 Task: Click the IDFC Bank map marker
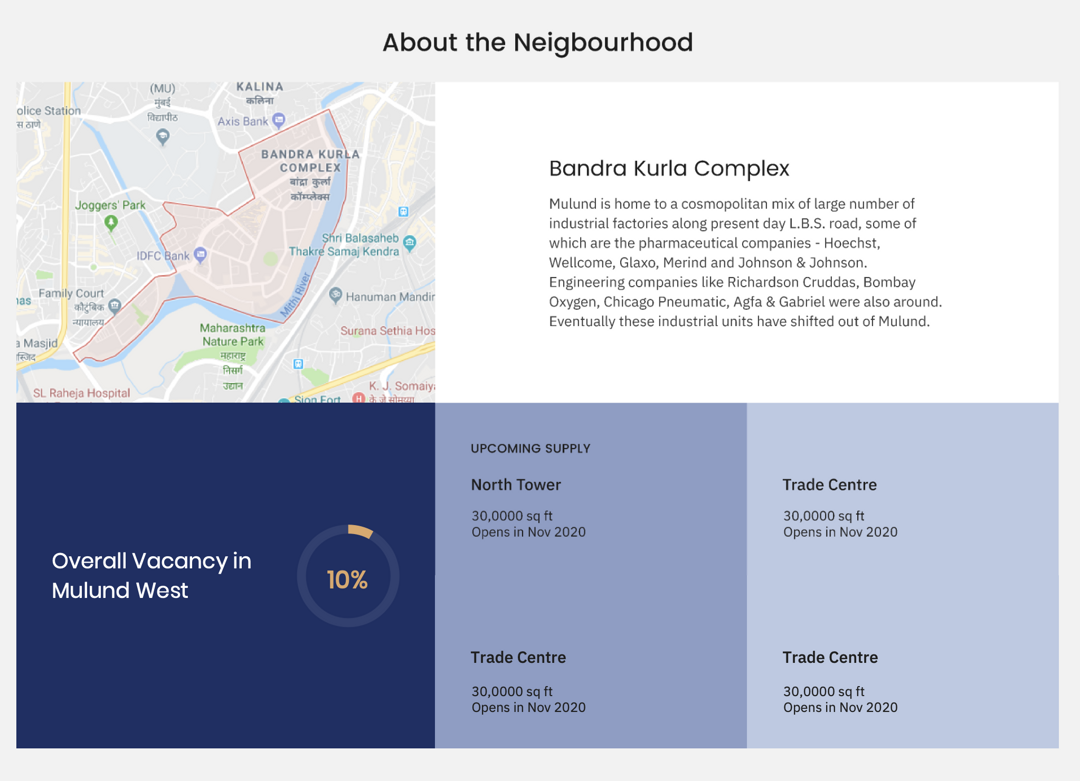(x=201, y=255)
